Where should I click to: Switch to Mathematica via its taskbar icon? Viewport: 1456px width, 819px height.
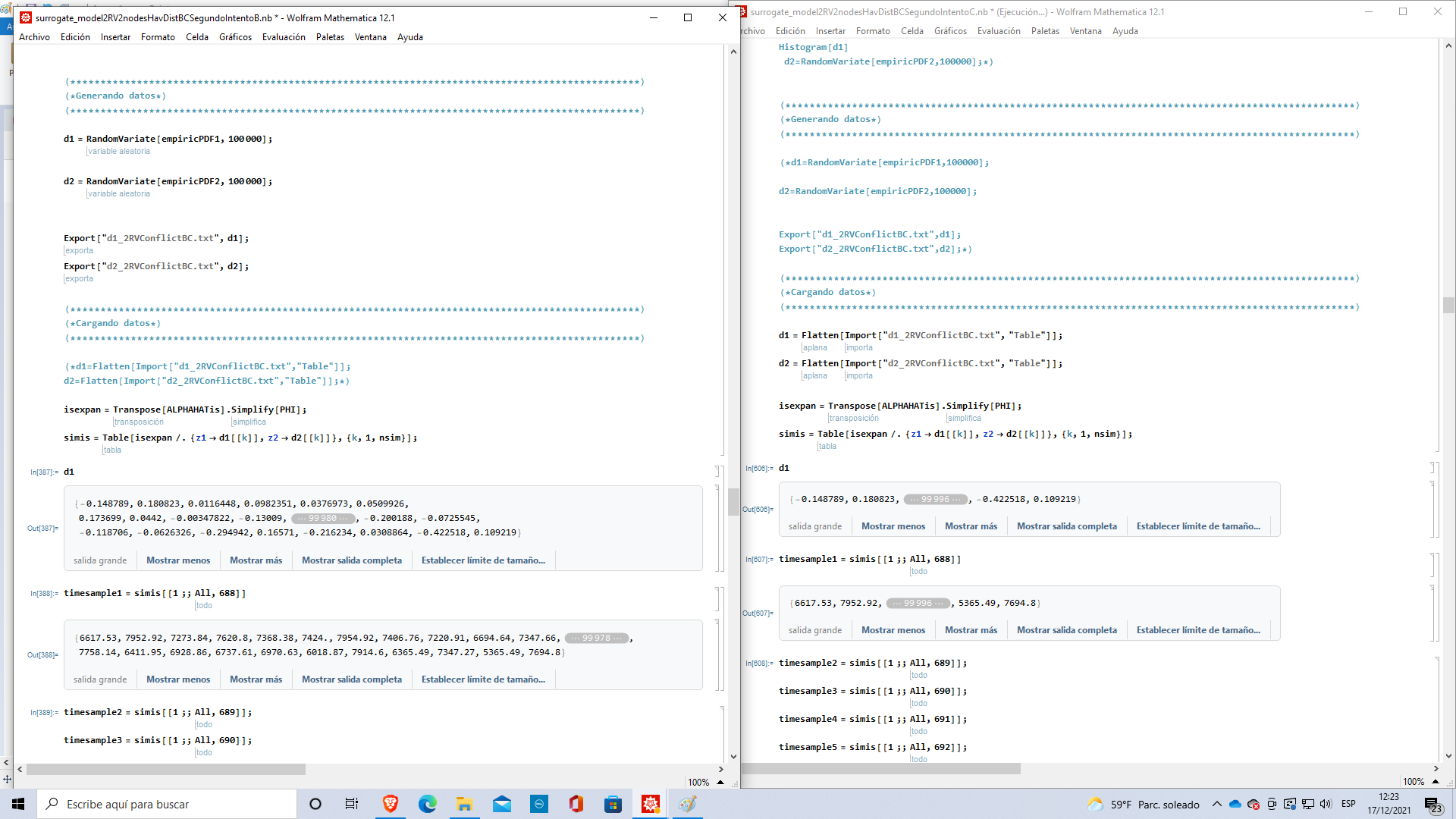click(x=651, y=804)
